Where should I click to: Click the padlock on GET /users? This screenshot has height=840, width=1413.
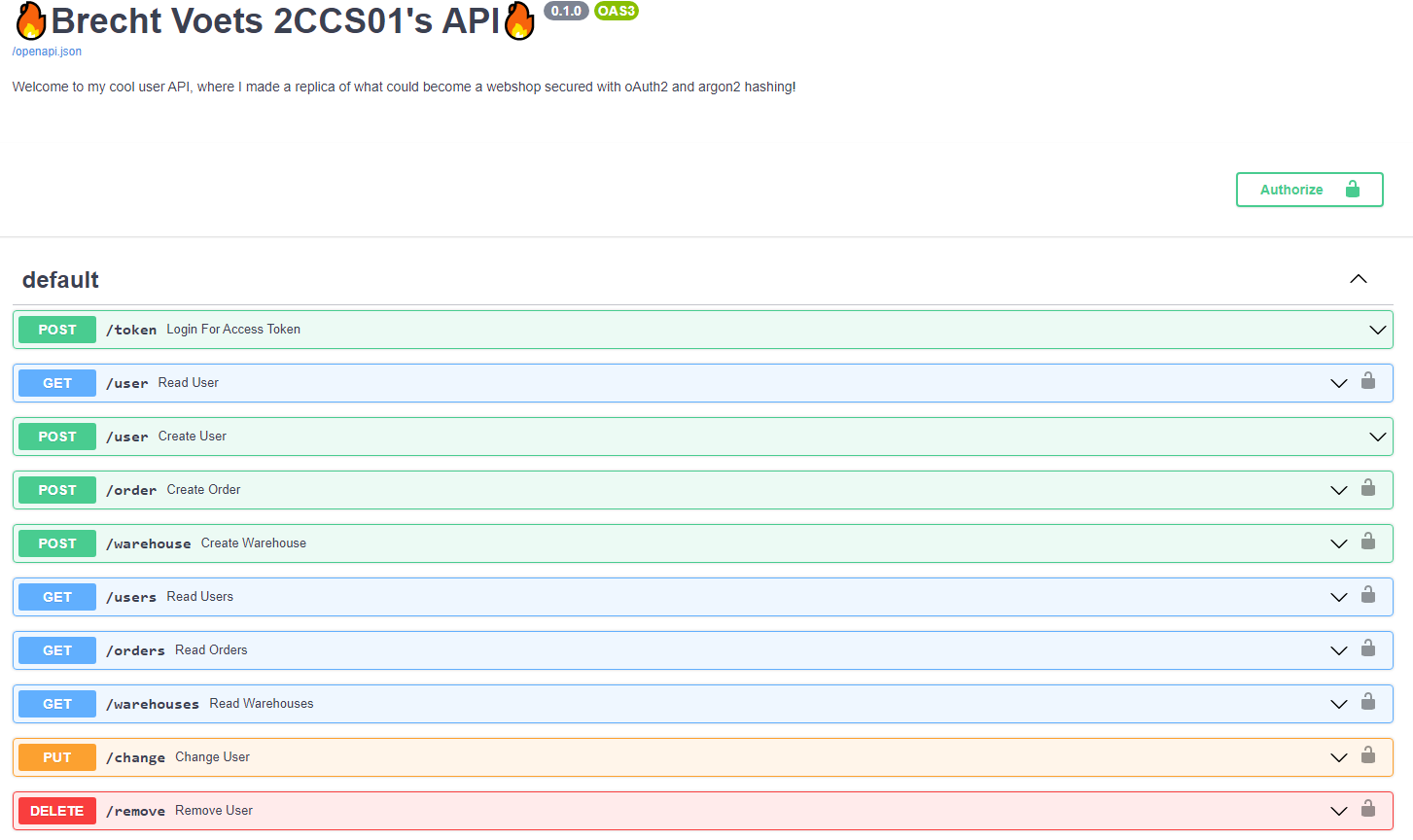pos(1368,596)
